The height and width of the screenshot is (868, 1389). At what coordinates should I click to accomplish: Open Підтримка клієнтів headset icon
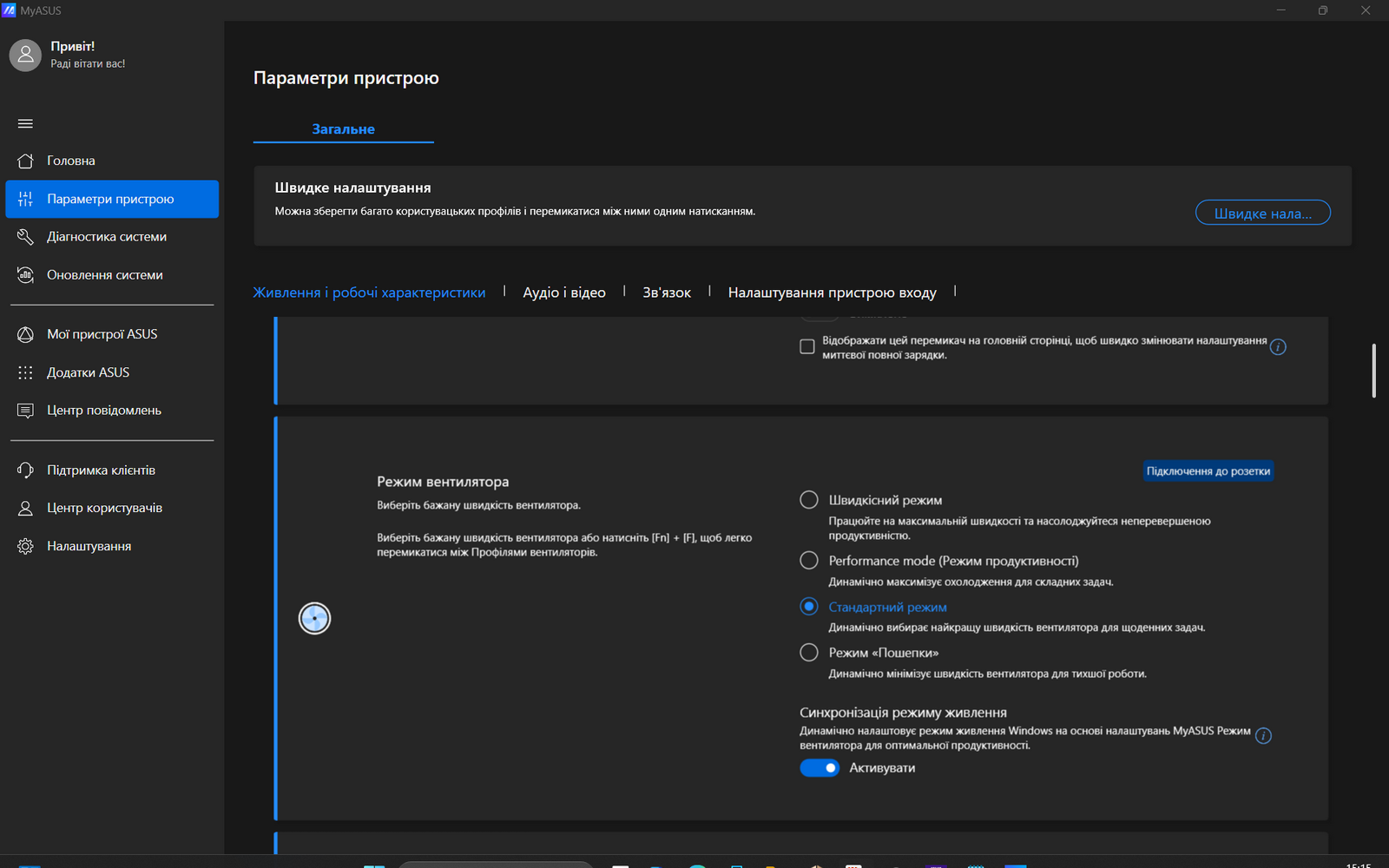(x=25, y=470)
